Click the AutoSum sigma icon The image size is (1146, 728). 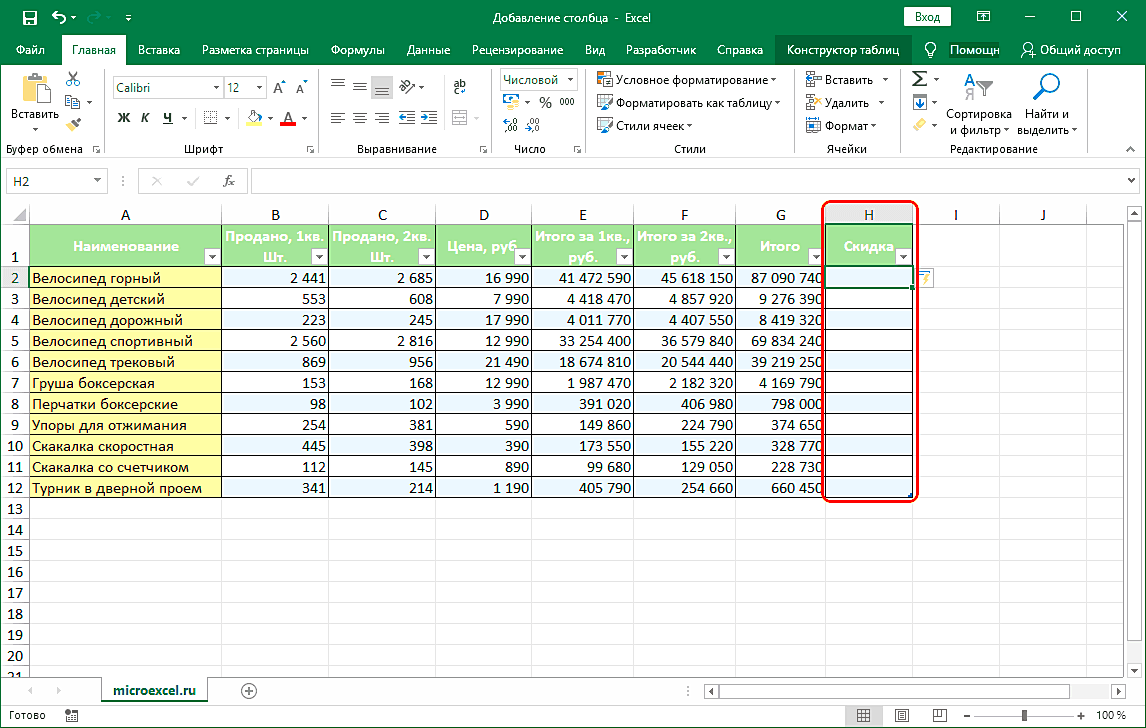[x=919, y=79]
